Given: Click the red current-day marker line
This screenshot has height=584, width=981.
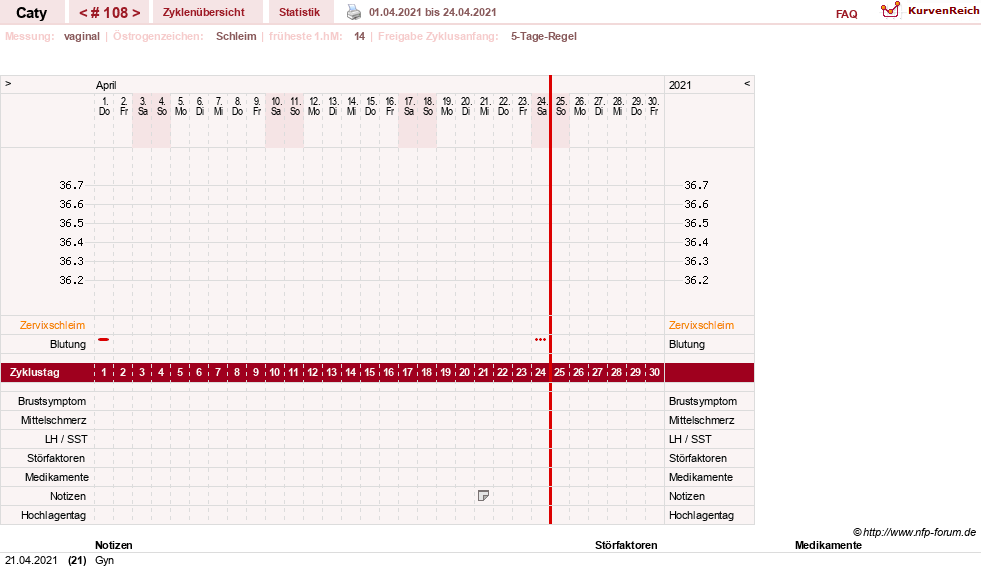Looking at the screenshot, I should tap(551, 299).
